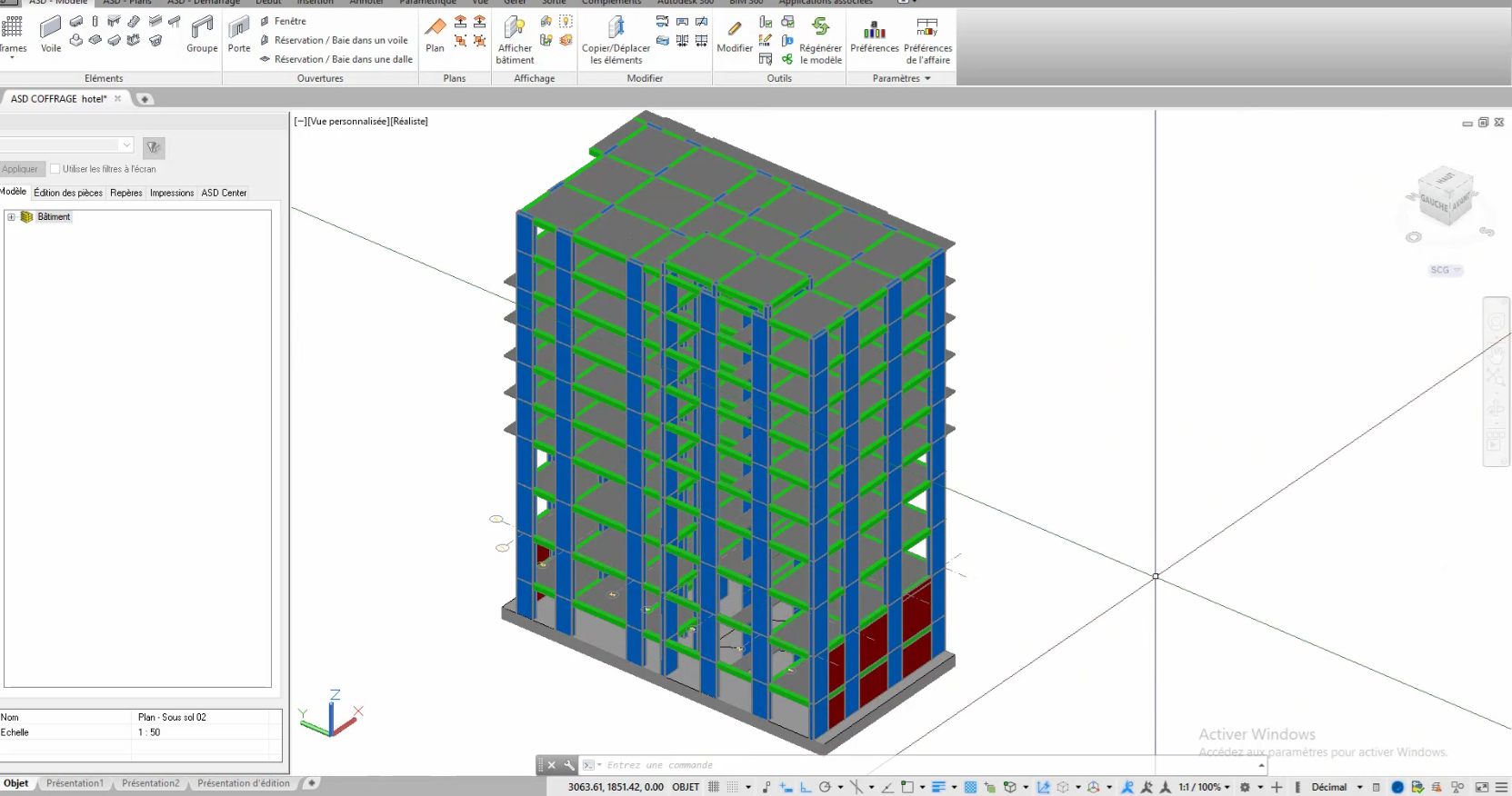The image size is (1512, 796).
Task: Expand the Trames dropdown arrow
Action: coord(12,58)
